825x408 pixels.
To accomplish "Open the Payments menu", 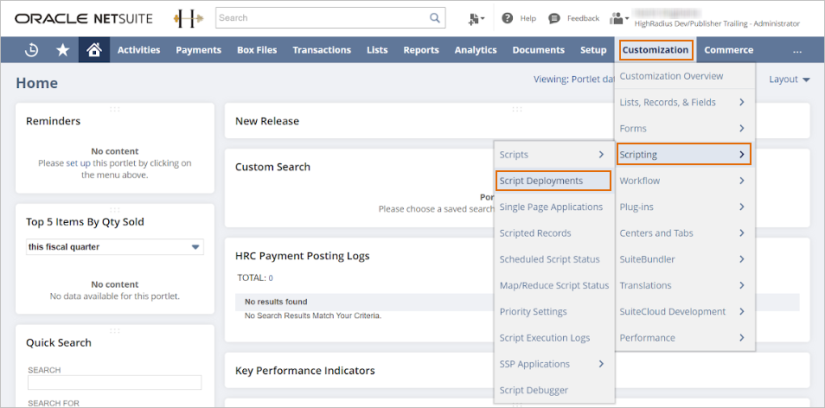I will pyautogui.click(x=198, y=50).
